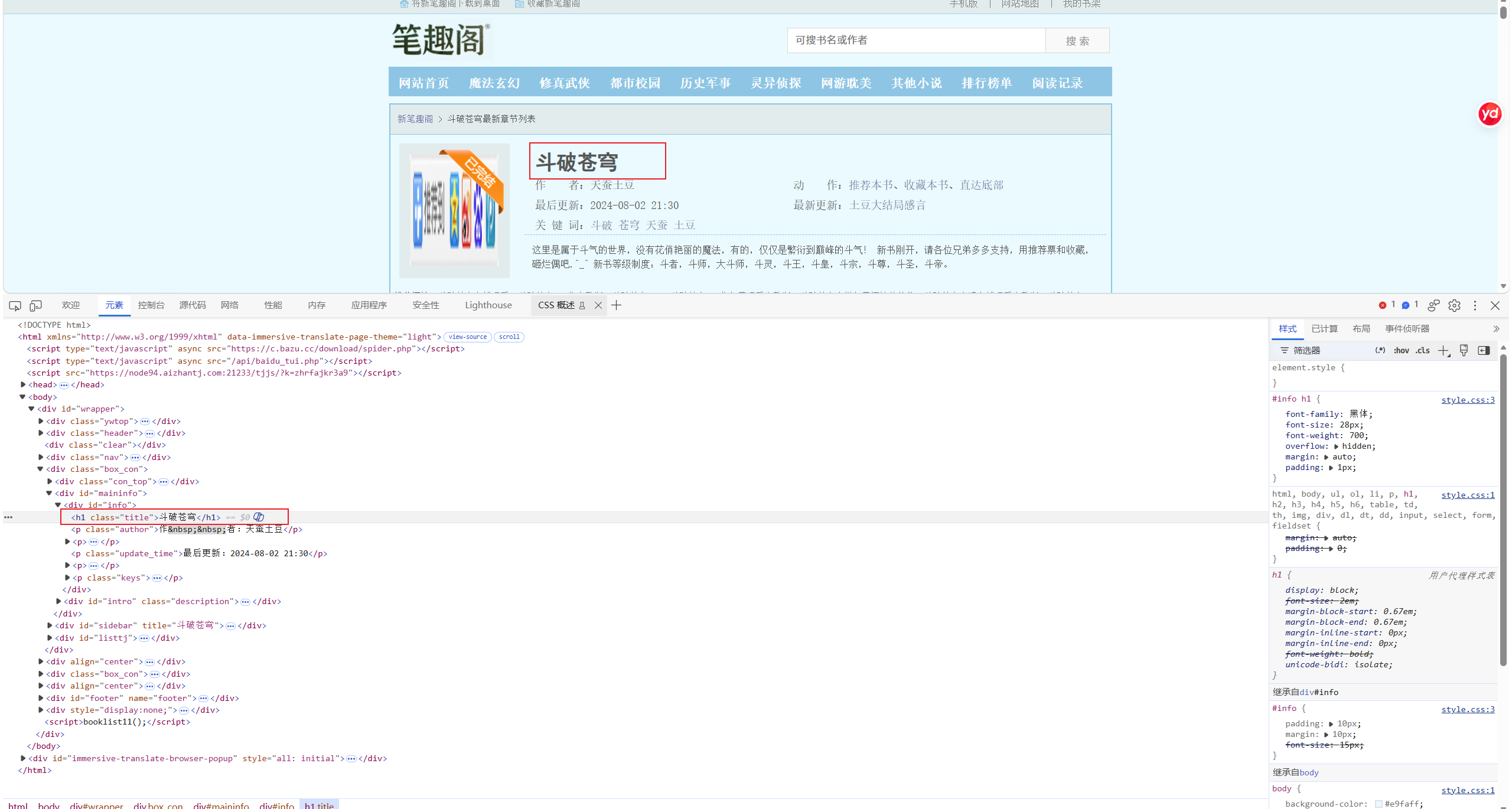Expand margin shorthand in #info h1

[1327, 457]
